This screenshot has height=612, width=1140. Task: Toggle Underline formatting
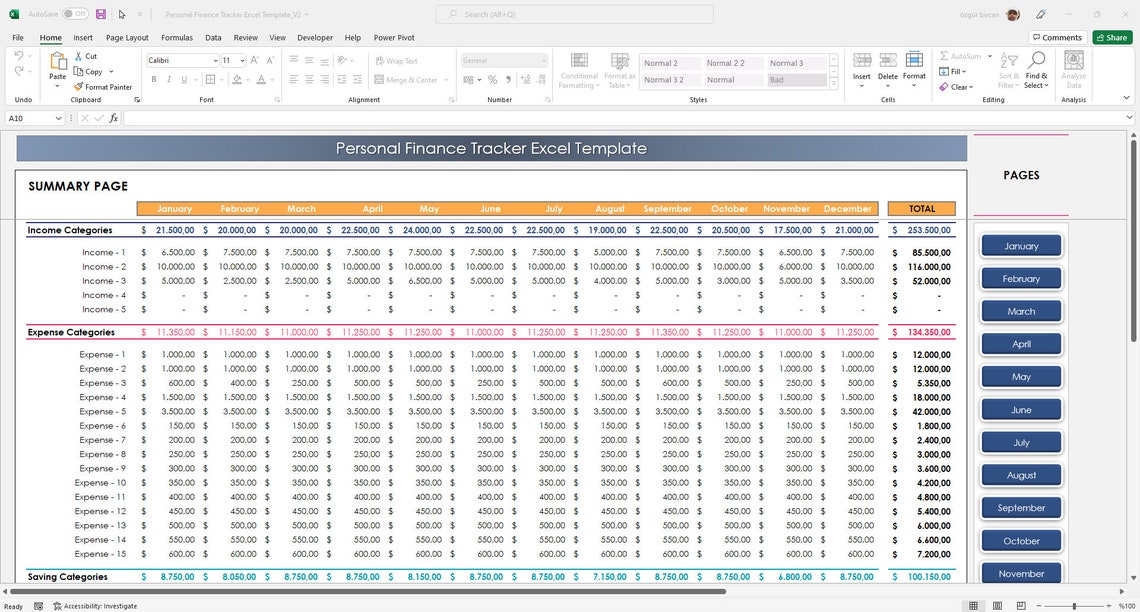tap(183, 79)
